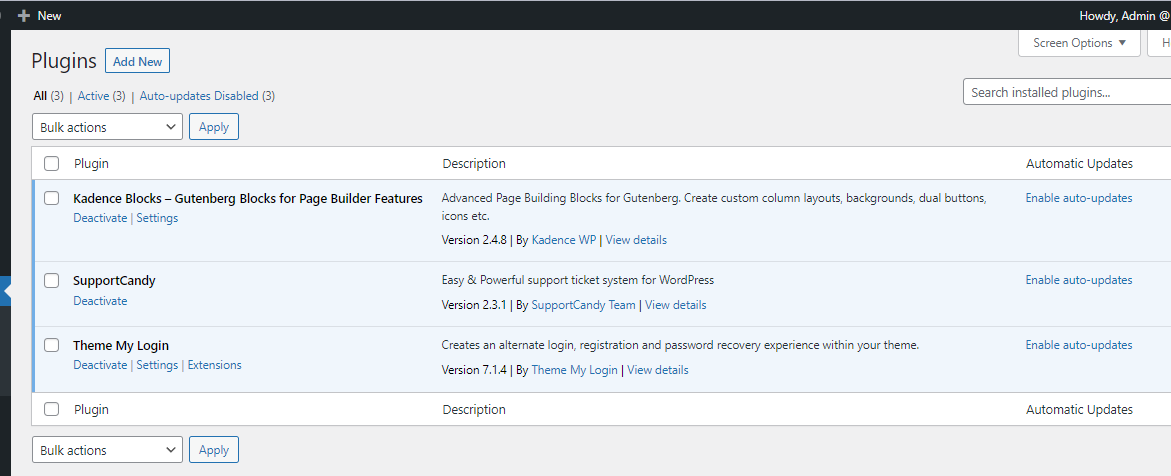Deactivate the Kadence Blocks plugin
Image resolution: width=1171 pixels, height=476 pixels.
click(100, 218)
